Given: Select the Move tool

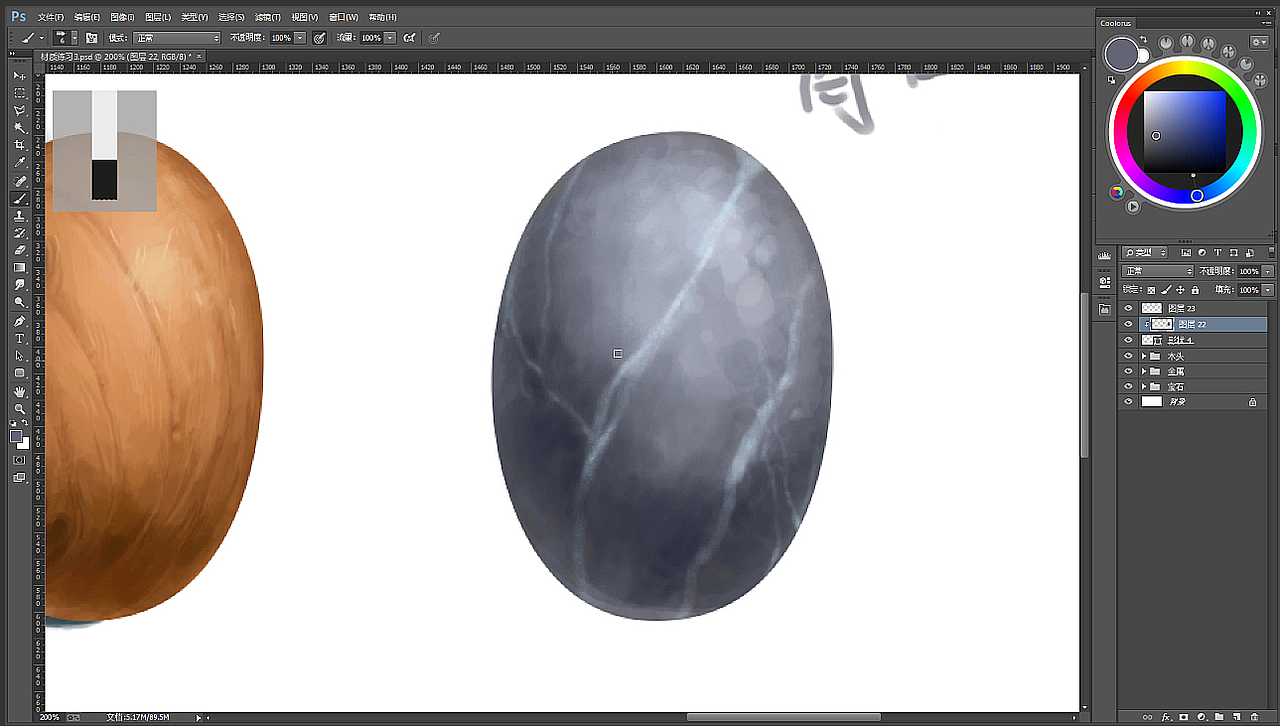Looking at the screenshot, I should (x=19, y=76).
